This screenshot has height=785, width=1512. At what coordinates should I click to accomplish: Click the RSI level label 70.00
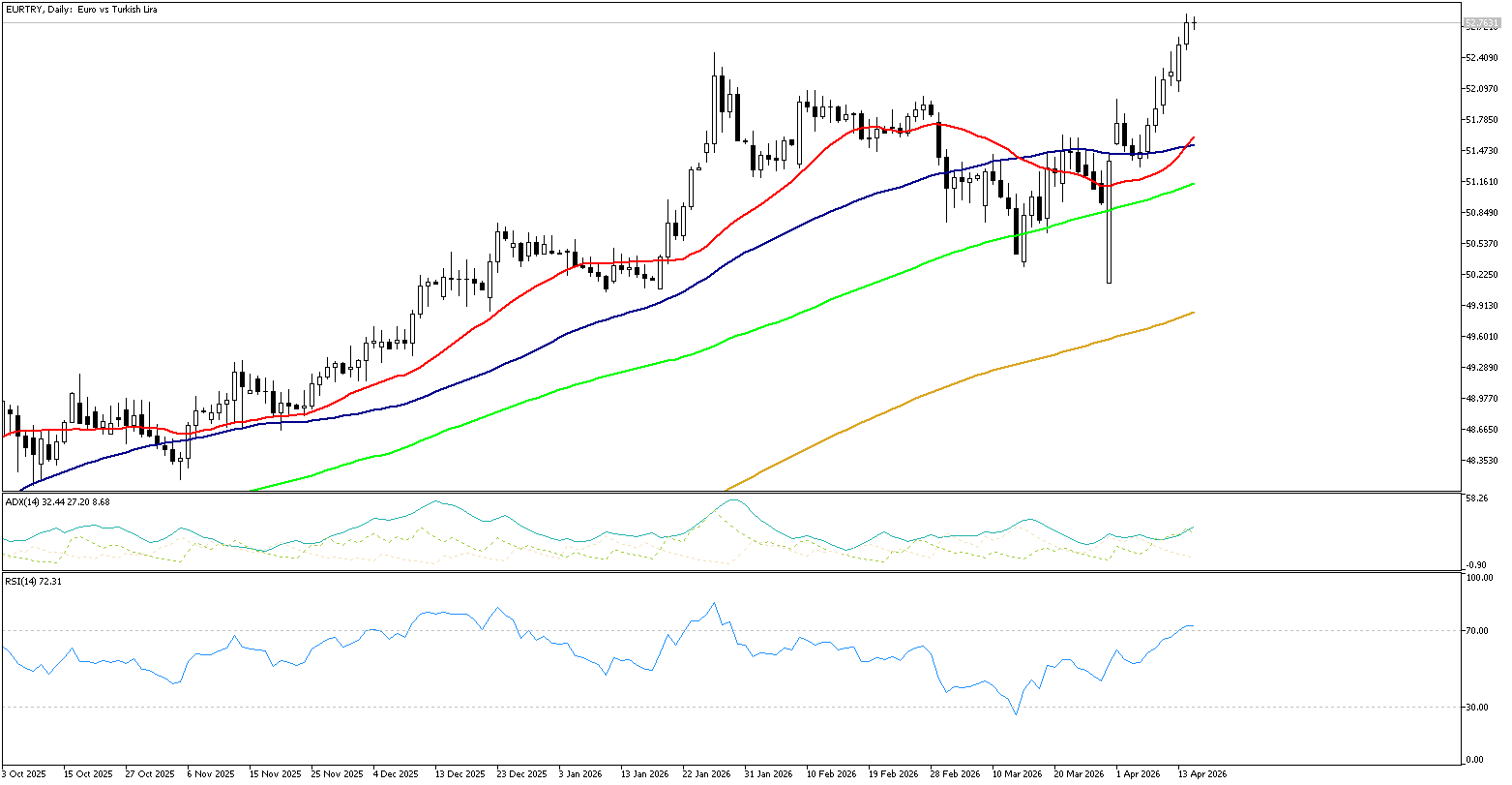(x=1477, y=631)
